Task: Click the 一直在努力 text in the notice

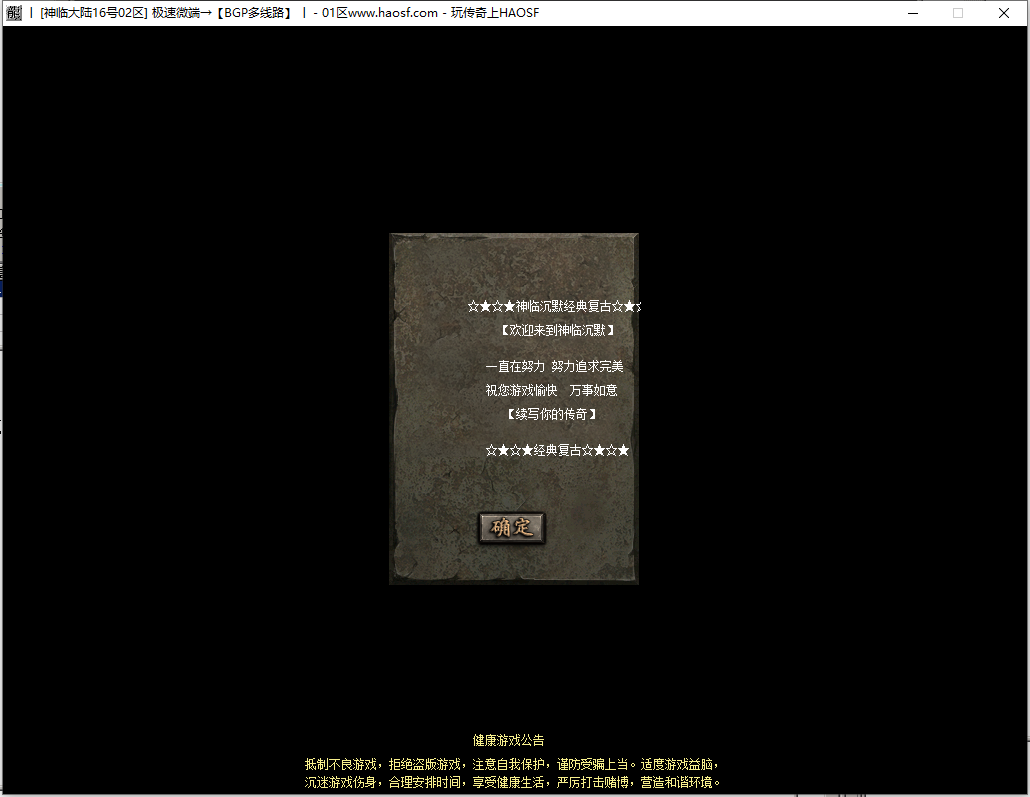Action: click(515, 366)
